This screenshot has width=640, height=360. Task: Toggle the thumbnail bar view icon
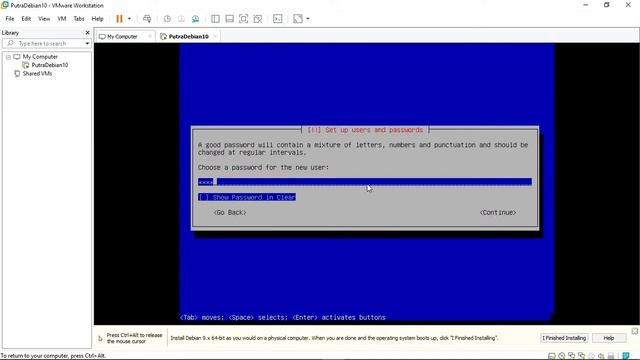(x=229, y=19)
